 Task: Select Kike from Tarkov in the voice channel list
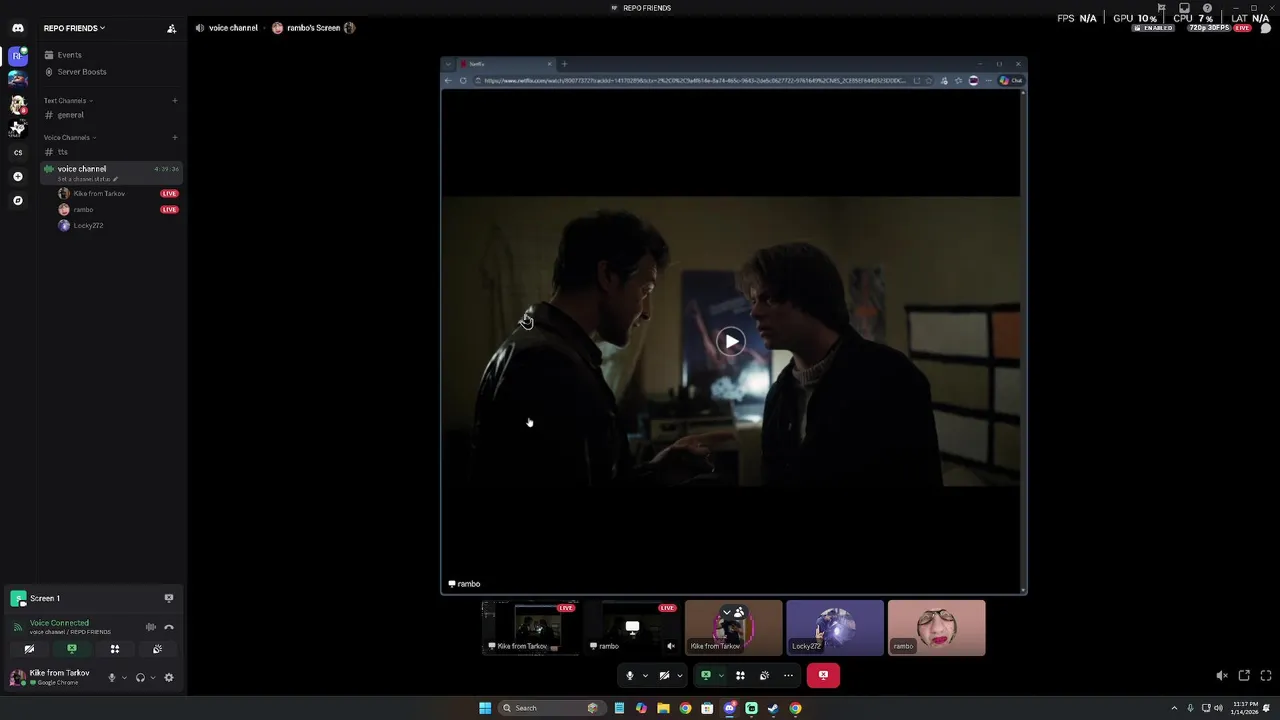click(99, 193)
